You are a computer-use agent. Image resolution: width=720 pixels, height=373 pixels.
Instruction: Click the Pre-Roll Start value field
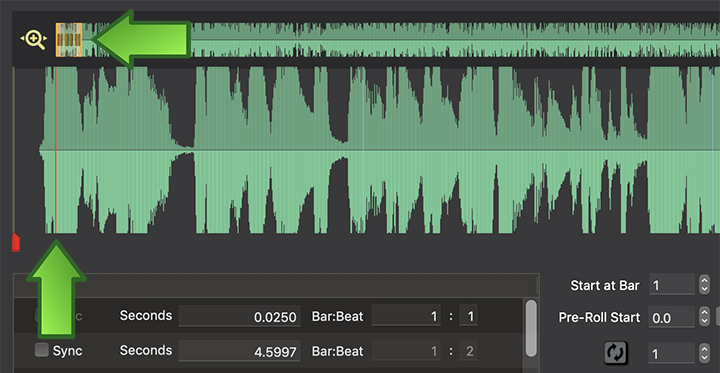coord(671,317)
